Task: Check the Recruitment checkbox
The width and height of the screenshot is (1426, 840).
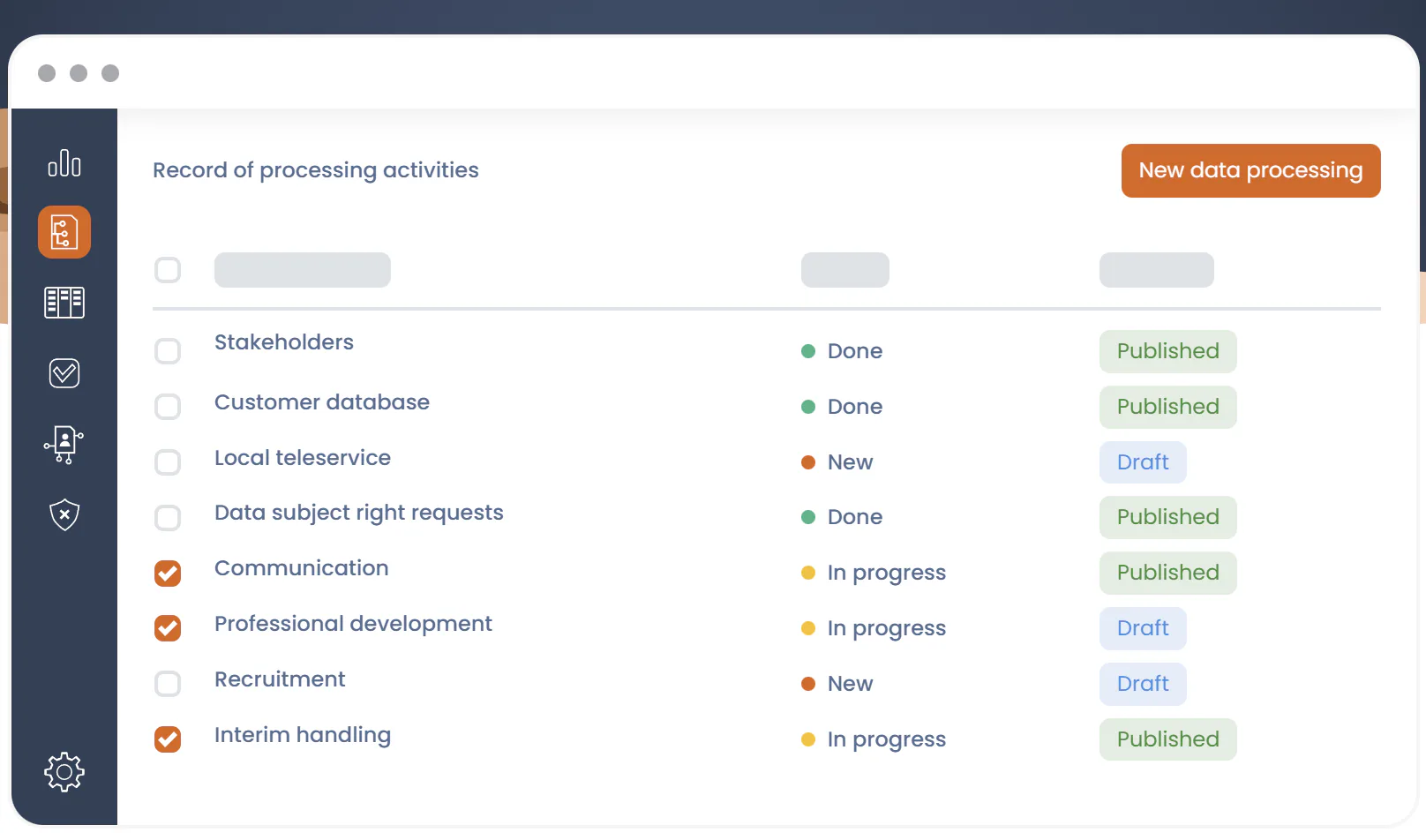Action: (168, 684)
